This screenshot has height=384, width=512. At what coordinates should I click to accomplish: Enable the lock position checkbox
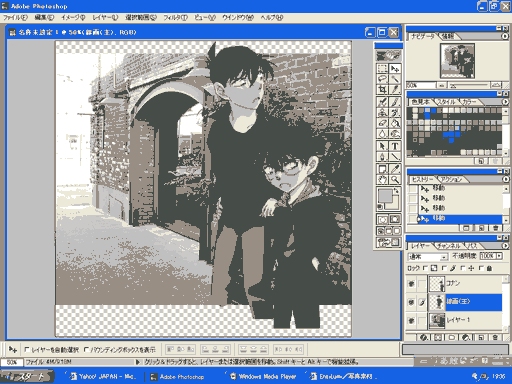click(x=463, y=268)
